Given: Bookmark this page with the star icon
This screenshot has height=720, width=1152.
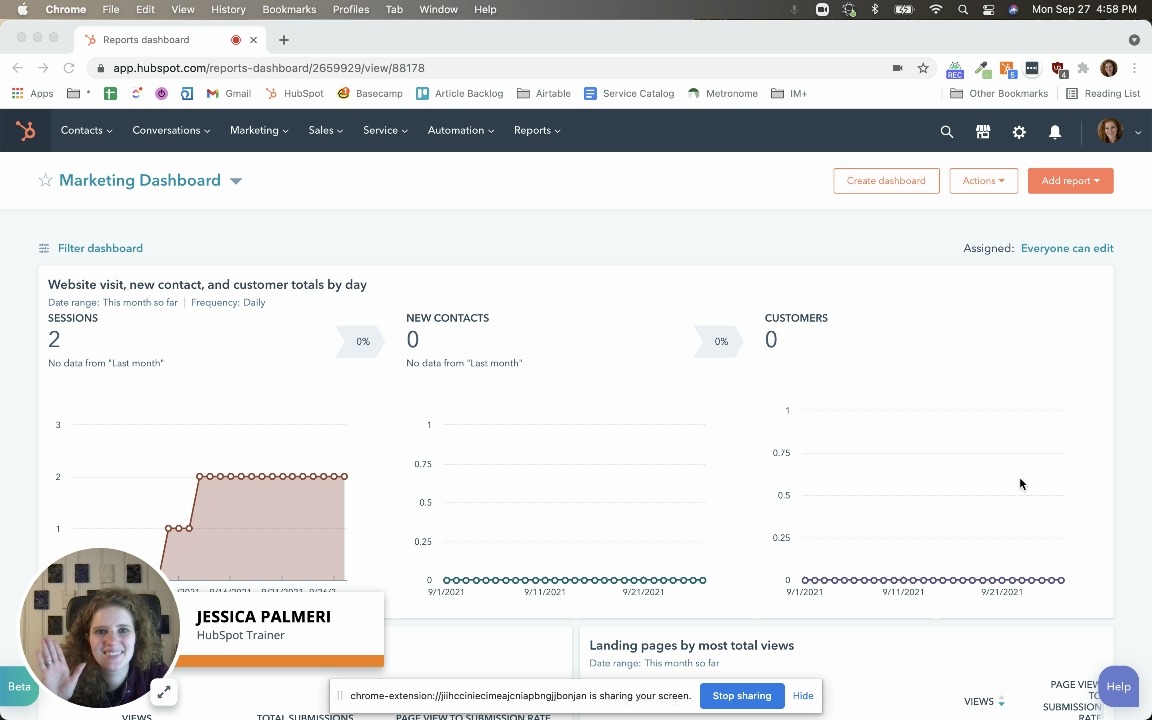Looking at the screenshot, I should coord(923,68).
